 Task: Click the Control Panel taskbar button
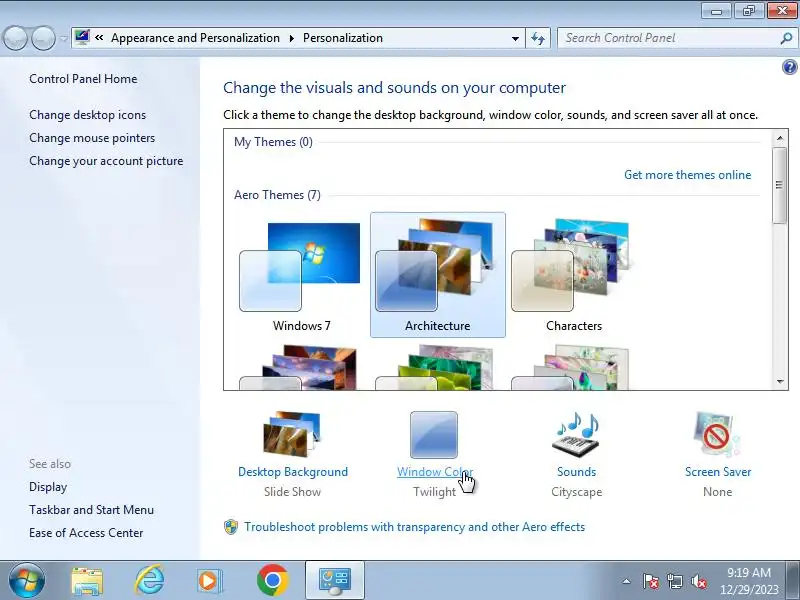tap(335, 580)
